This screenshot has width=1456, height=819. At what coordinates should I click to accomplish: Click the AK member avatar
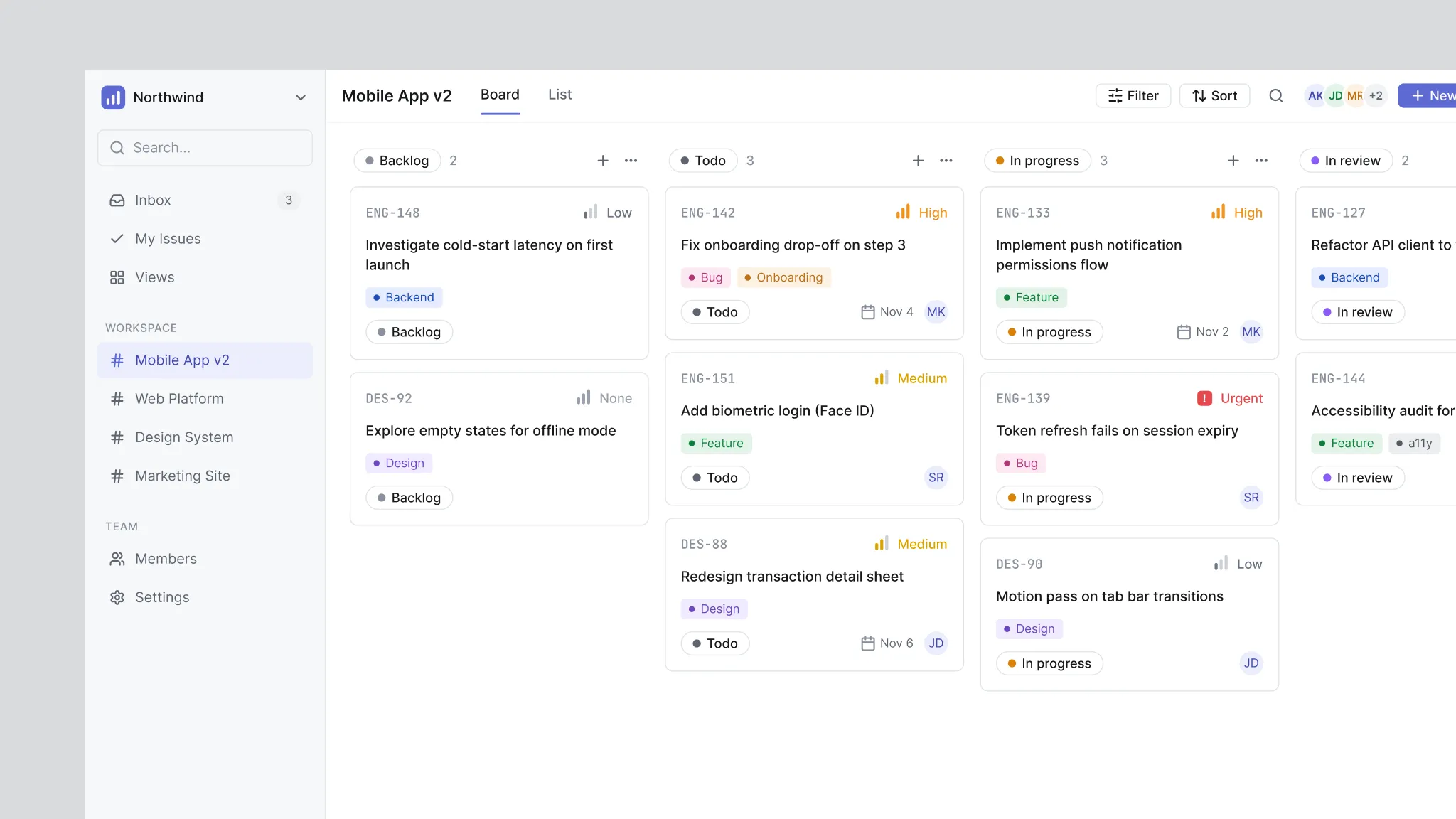pyautogui.click(x=1315, y=96)
